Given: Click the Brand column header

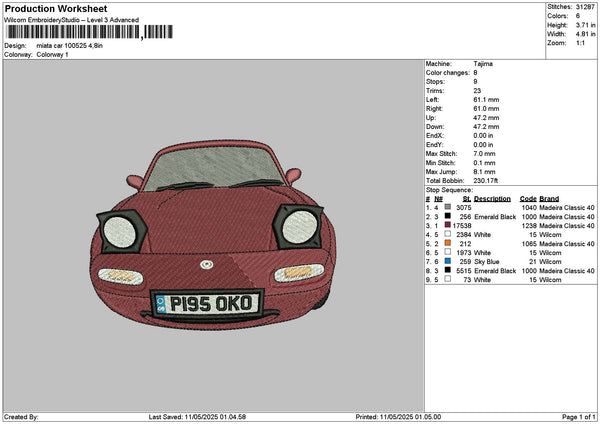Looking at the screenshot, I should click(549, 198).
